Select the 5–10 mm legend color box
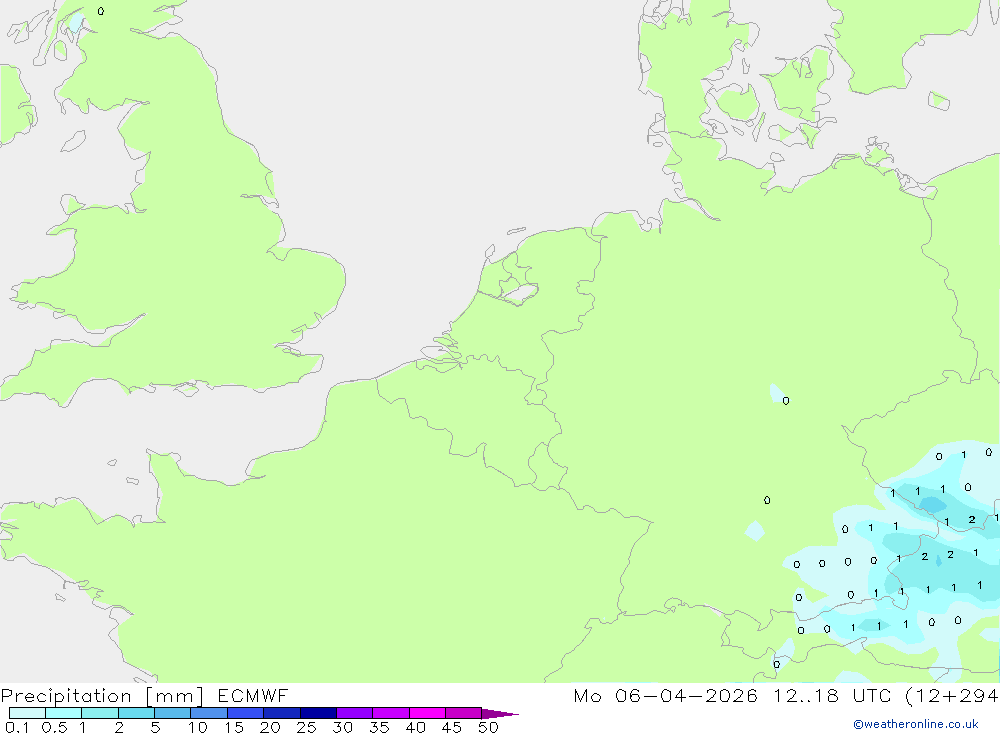This screenshot has height=733, width=1000. tap(173, 713)
